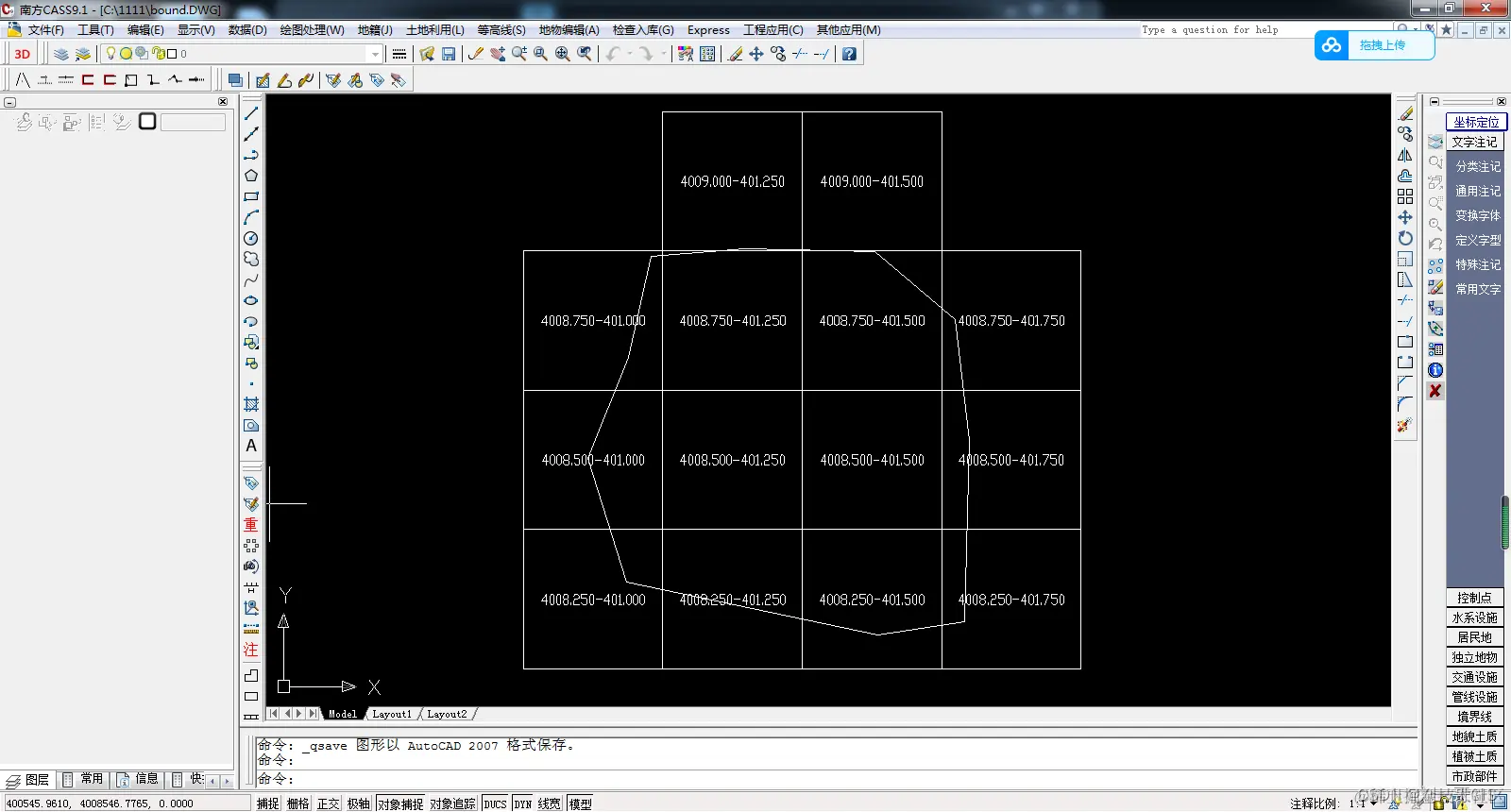Toggle 对象追踪 object tracking
Screen dimensions: 1511x812
click(453, 804)
